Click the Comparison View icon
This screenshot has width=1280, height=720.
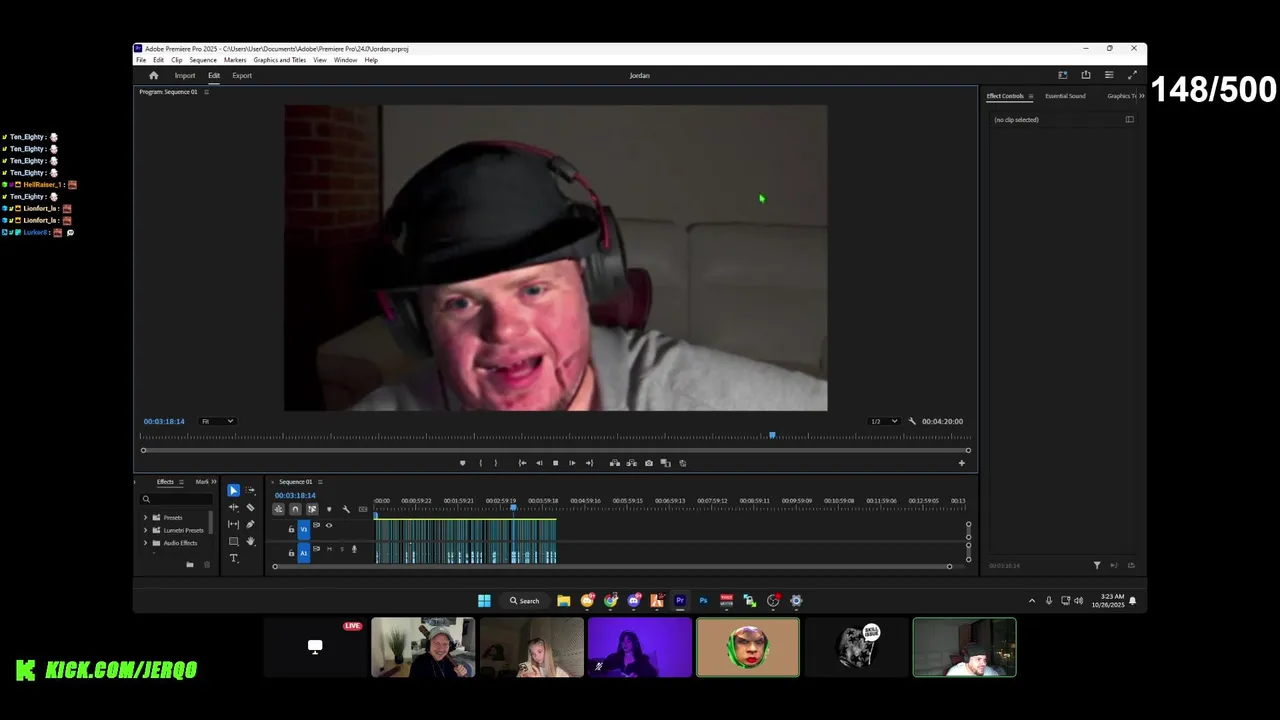(665, 463)
